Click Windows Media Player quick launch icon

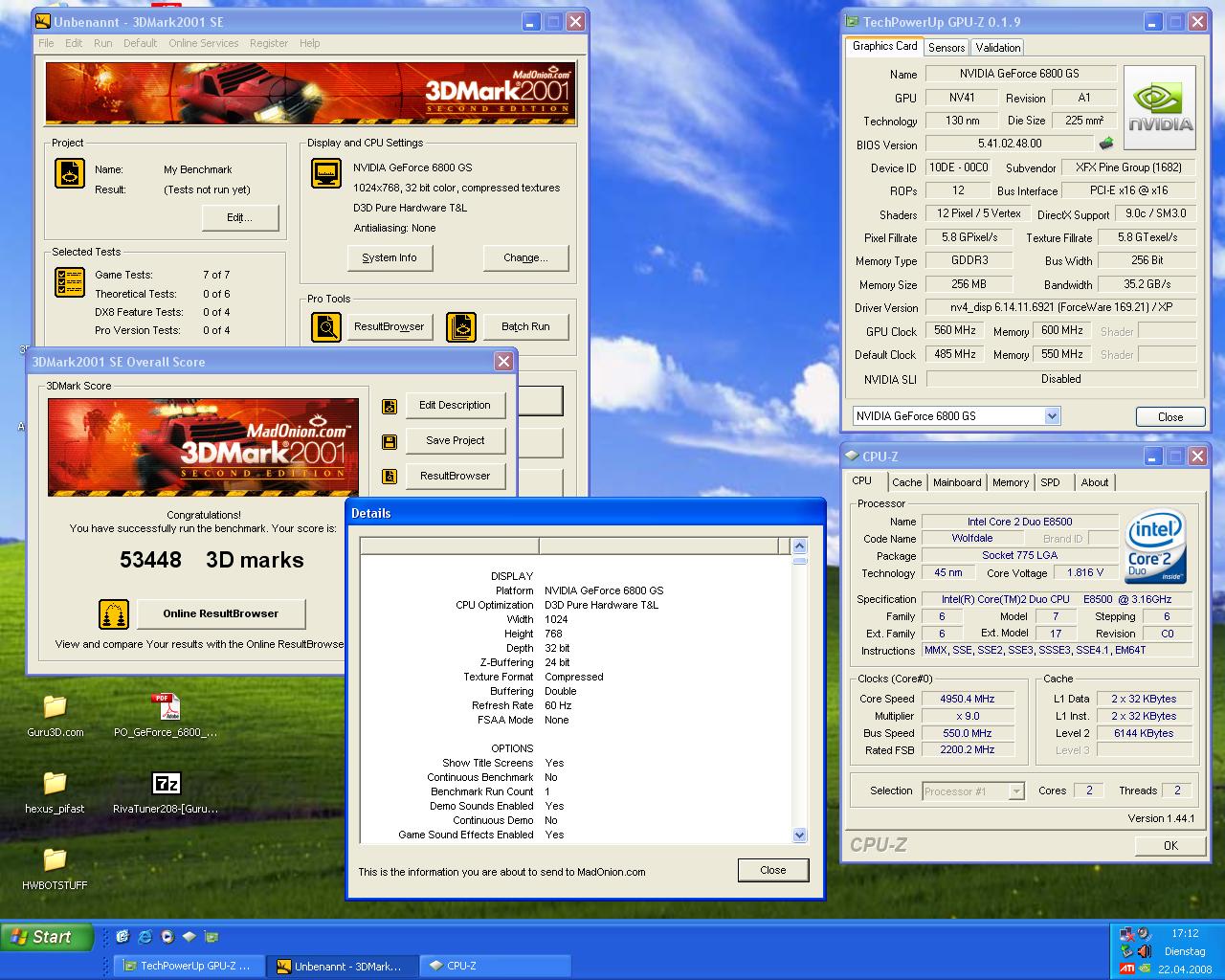[167, 937]
